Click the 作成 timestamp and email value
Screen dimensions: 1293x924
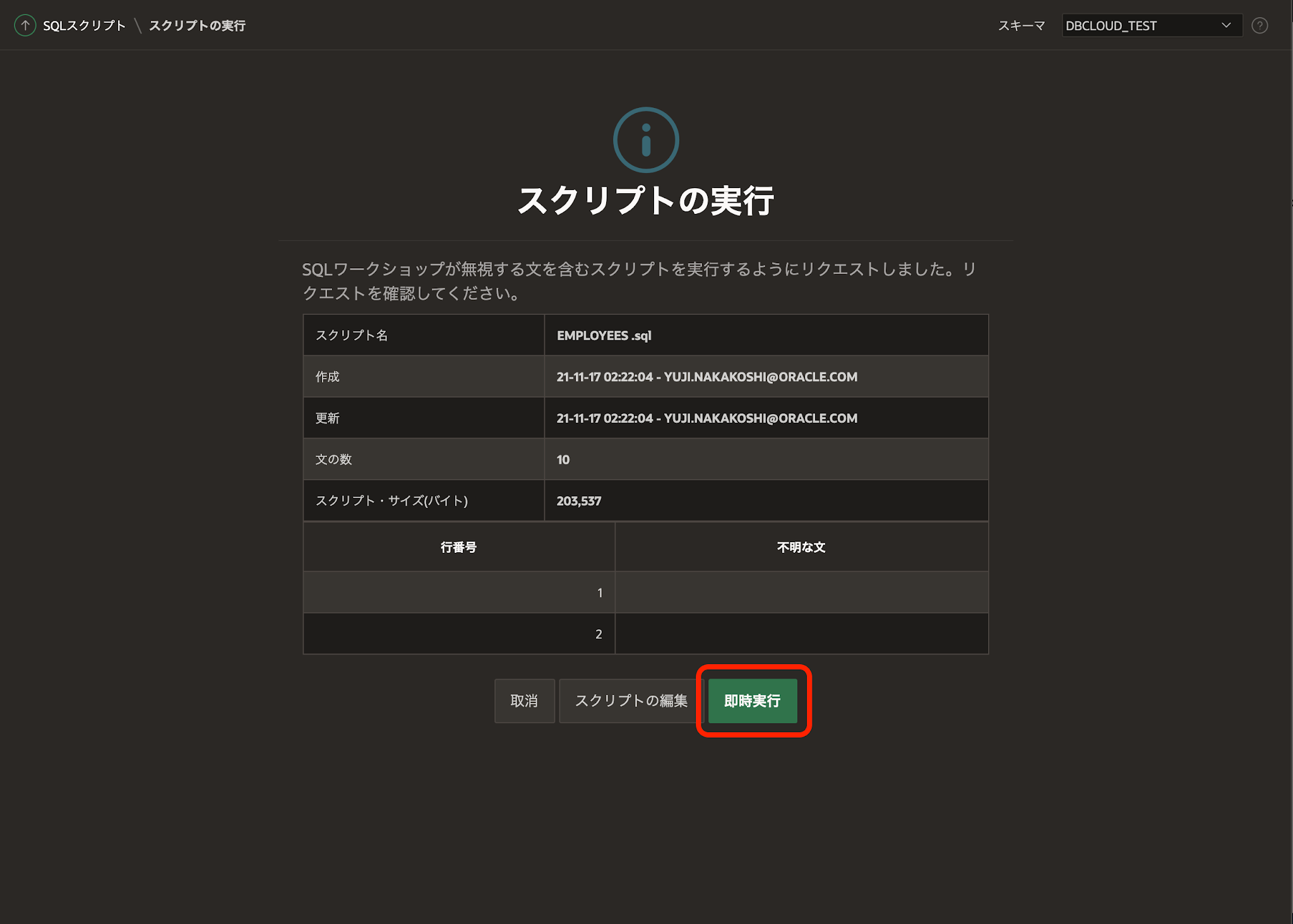click(706, 377)
